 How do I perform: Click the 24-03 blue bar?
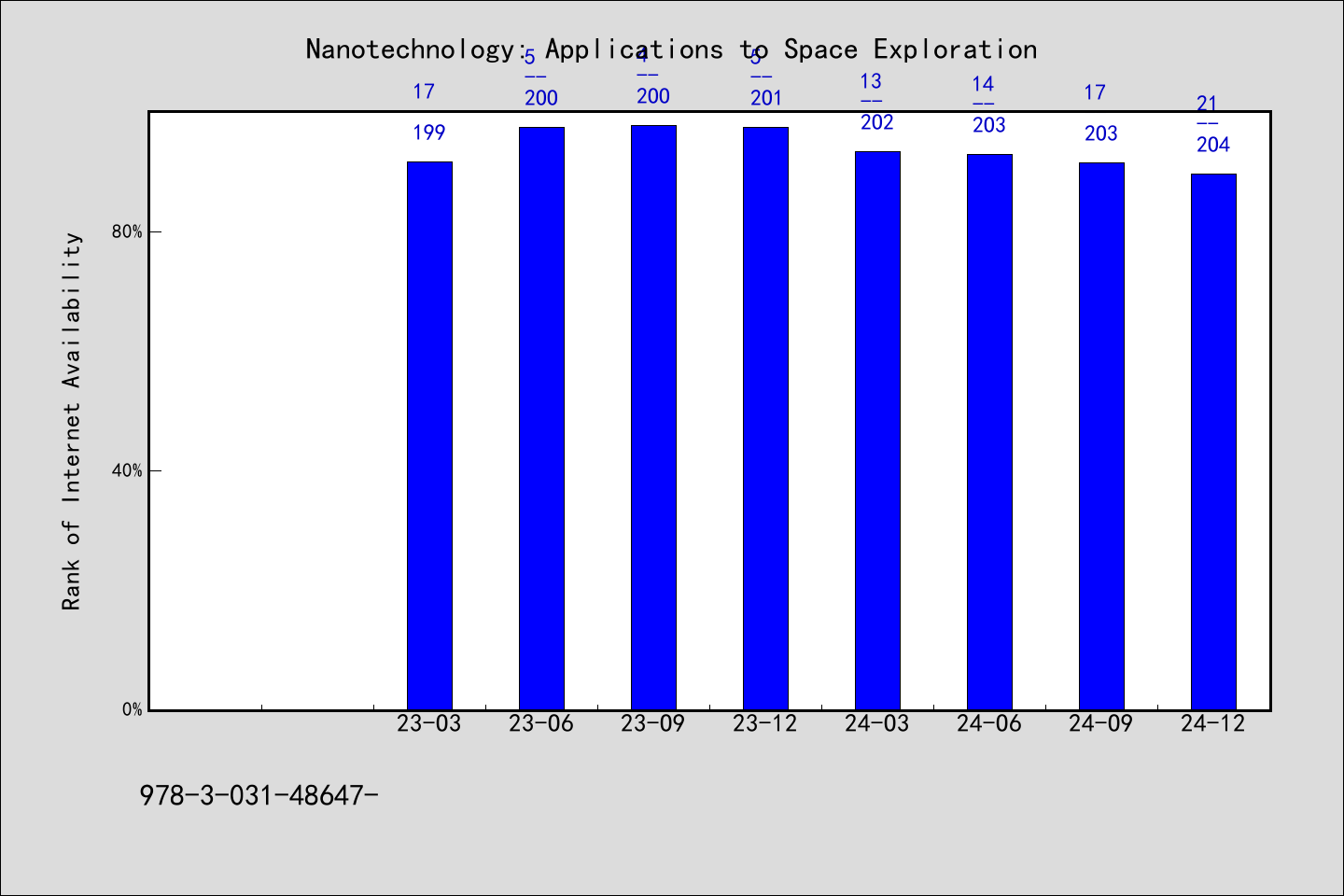[x=877, y=430]
